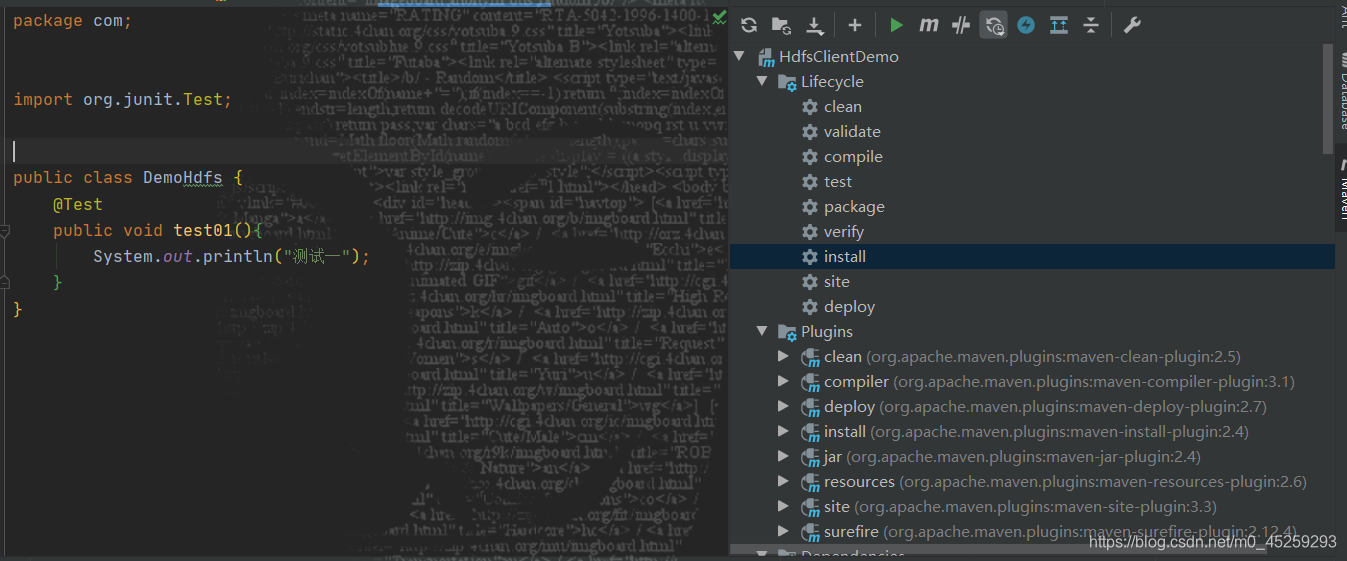The height and width of the screenshot is (561, 1347).
Task: Toggle Maven offline mode
Action: point(961,26)
